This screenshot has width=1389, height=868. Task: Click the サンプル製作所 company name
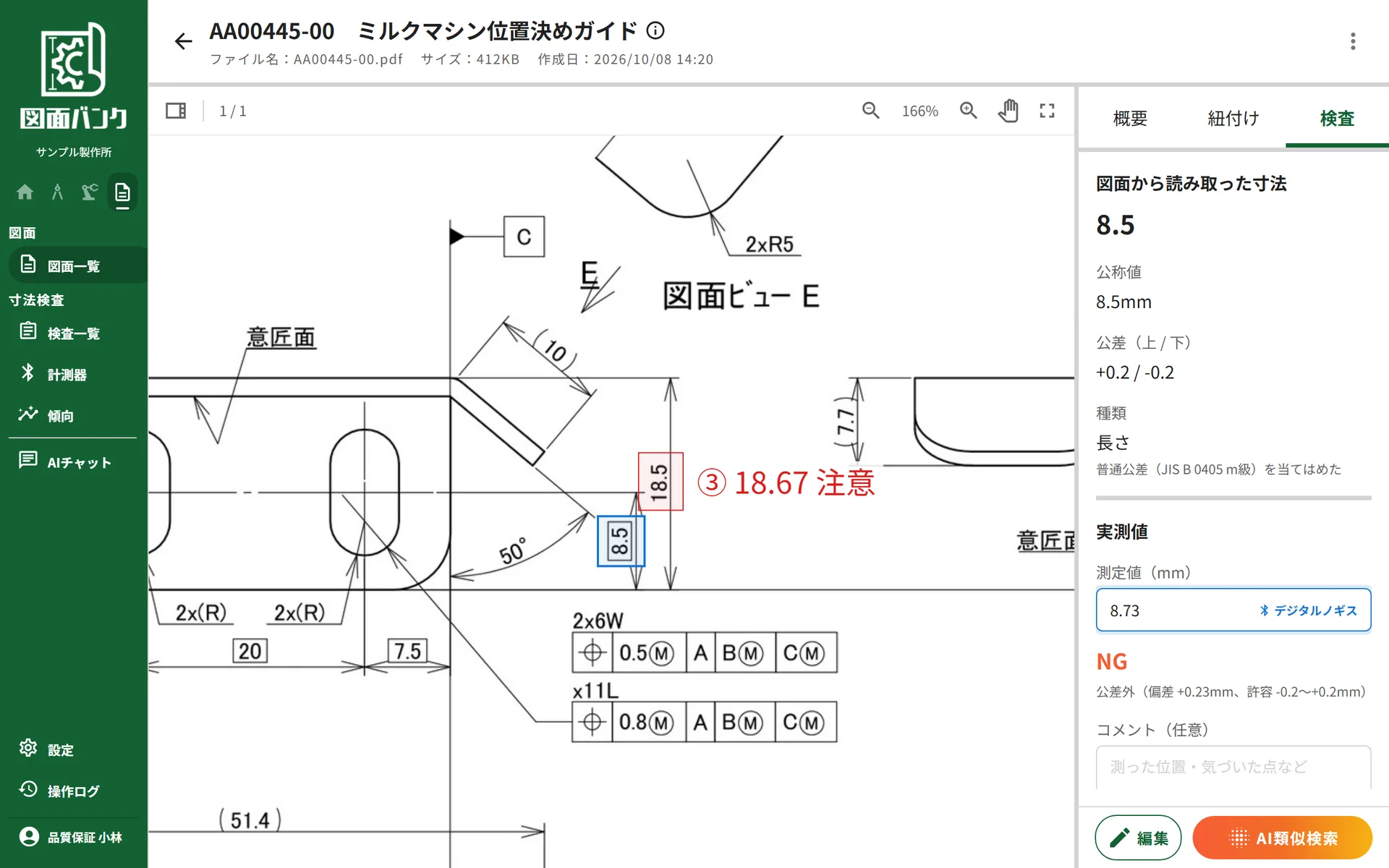click(74, 152)
